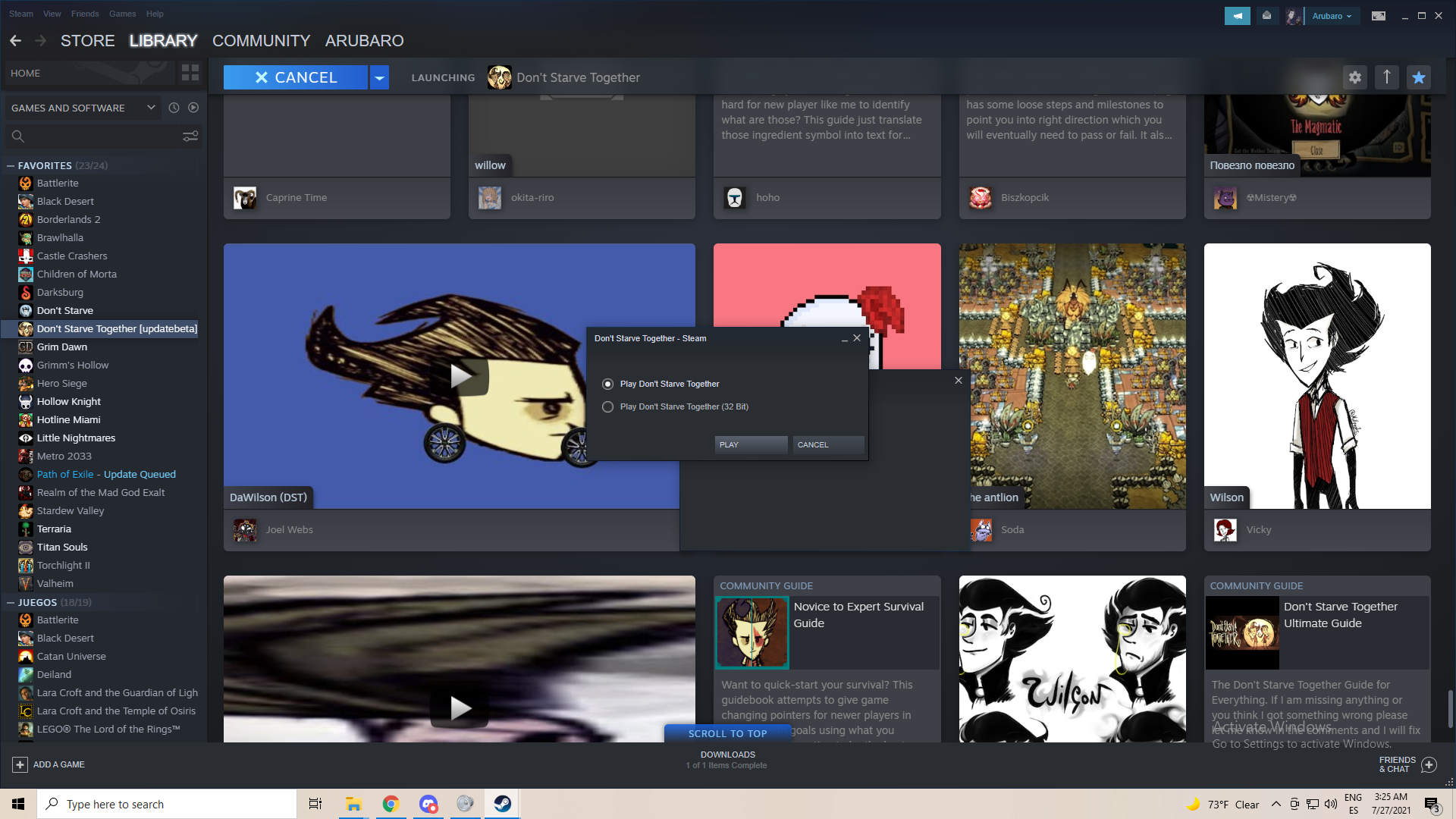
Task: Click SCROLL TO TOP button
Action: 727,733
